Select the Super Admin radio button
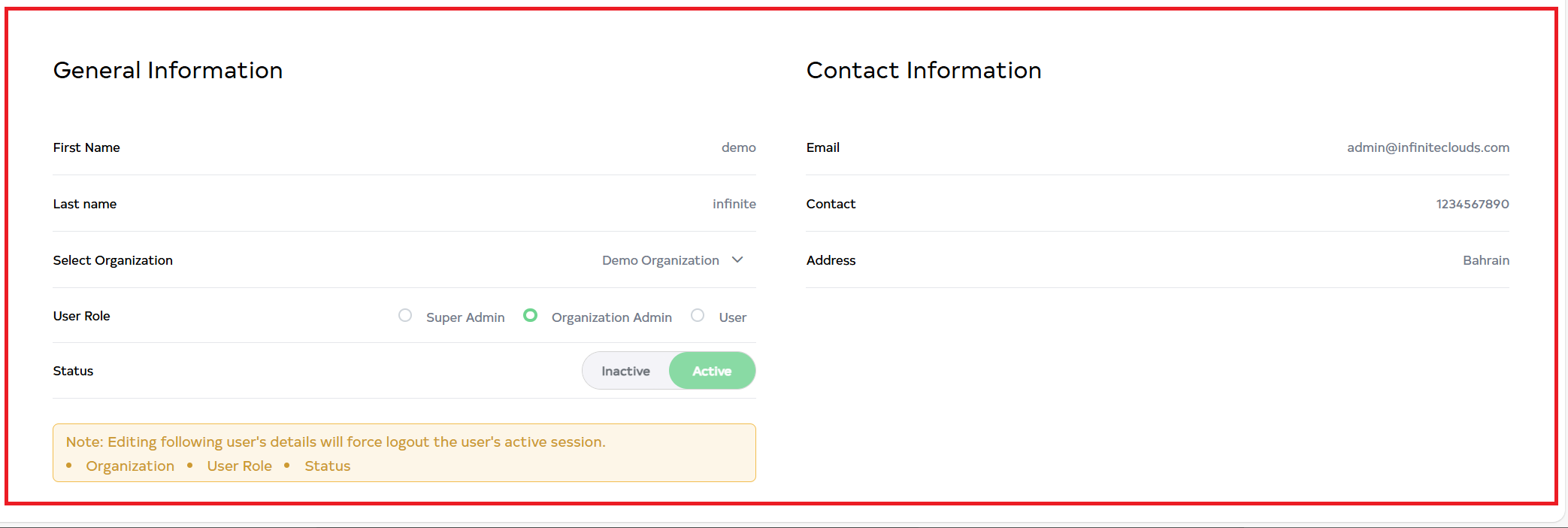The image size is (1568, 528). [405, 316]
